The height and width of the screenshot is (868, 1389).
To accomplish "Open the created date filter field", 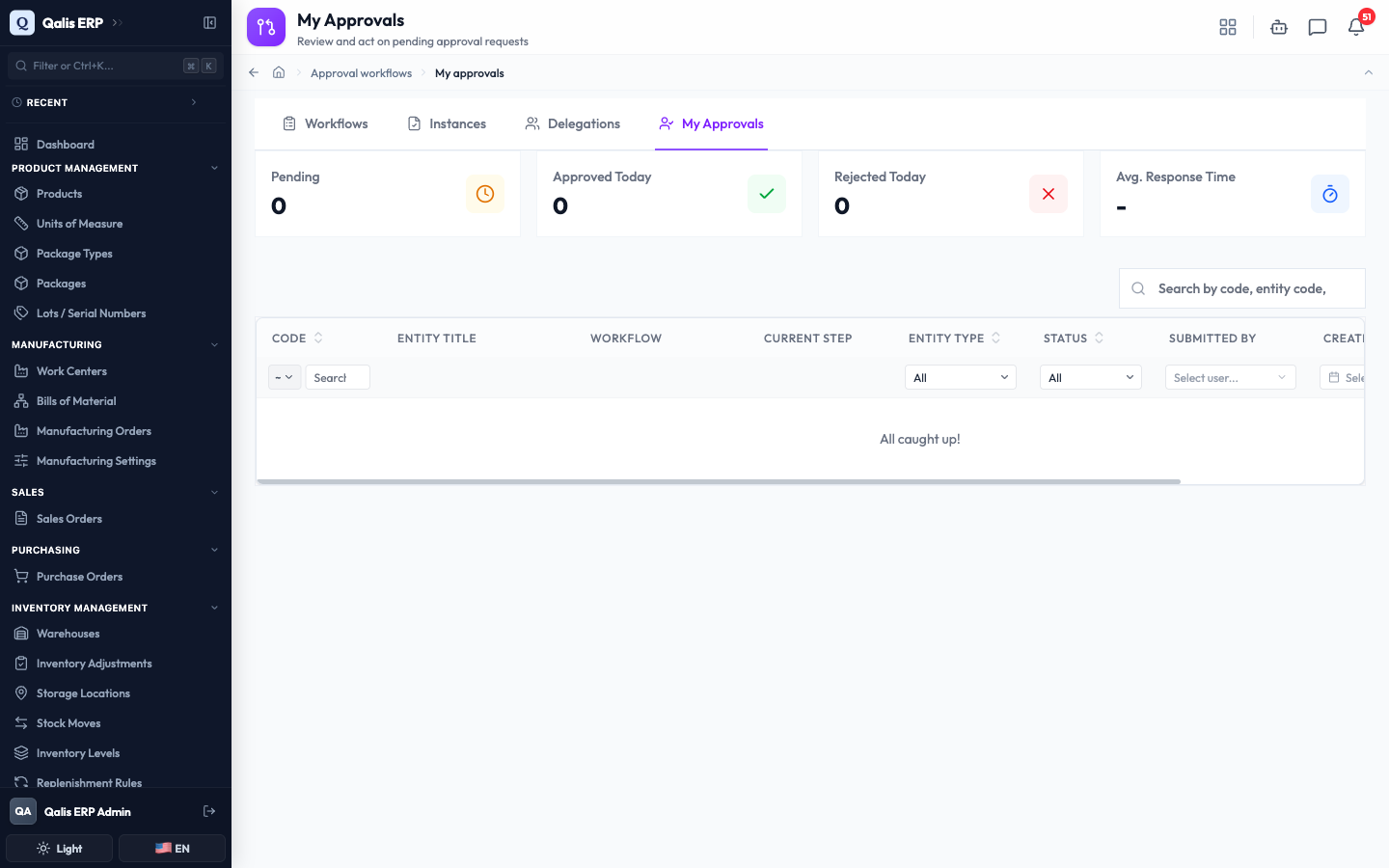I will (x=1342, y=377).
